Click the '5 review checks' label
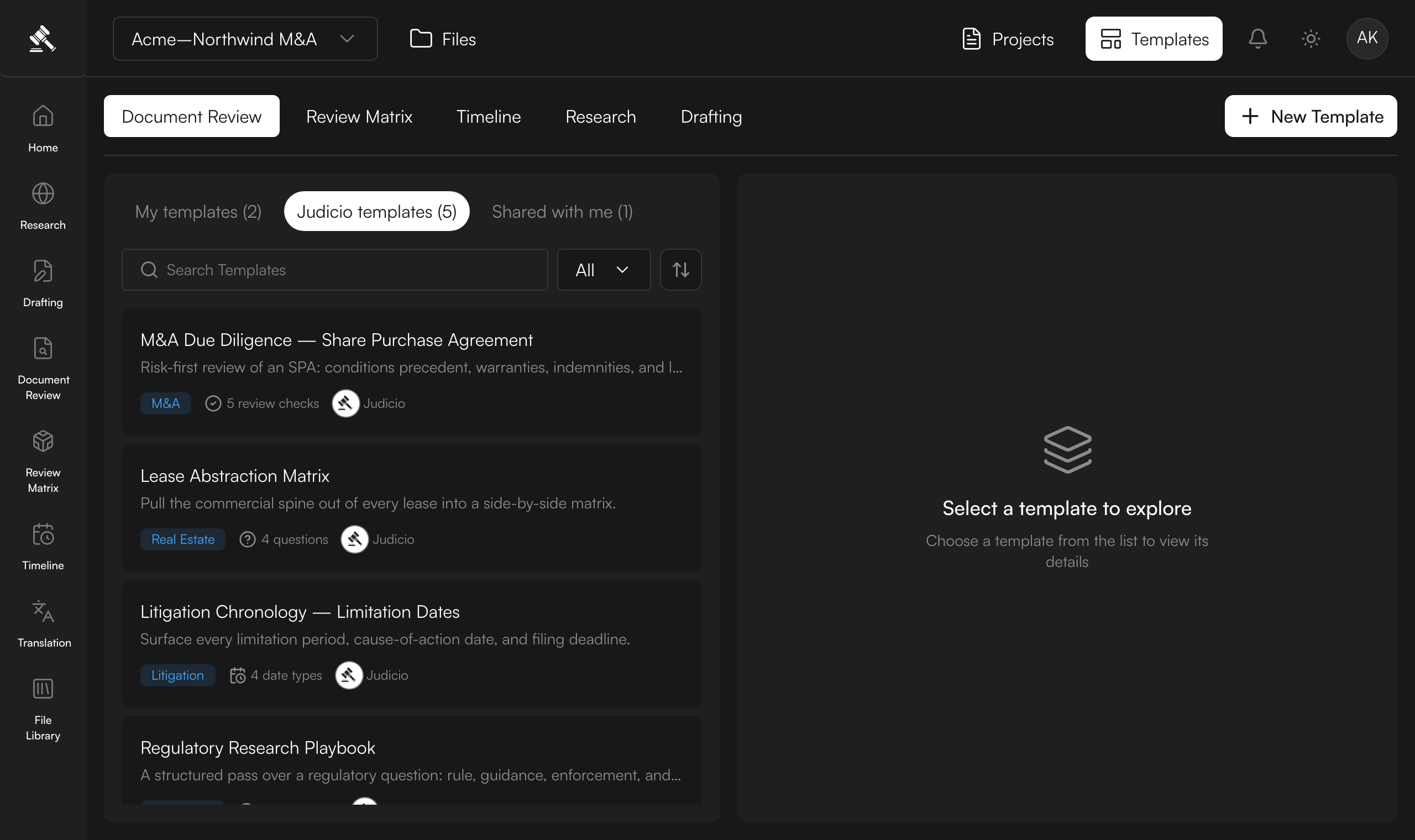 pyautogui.click(x=273, y=403)
